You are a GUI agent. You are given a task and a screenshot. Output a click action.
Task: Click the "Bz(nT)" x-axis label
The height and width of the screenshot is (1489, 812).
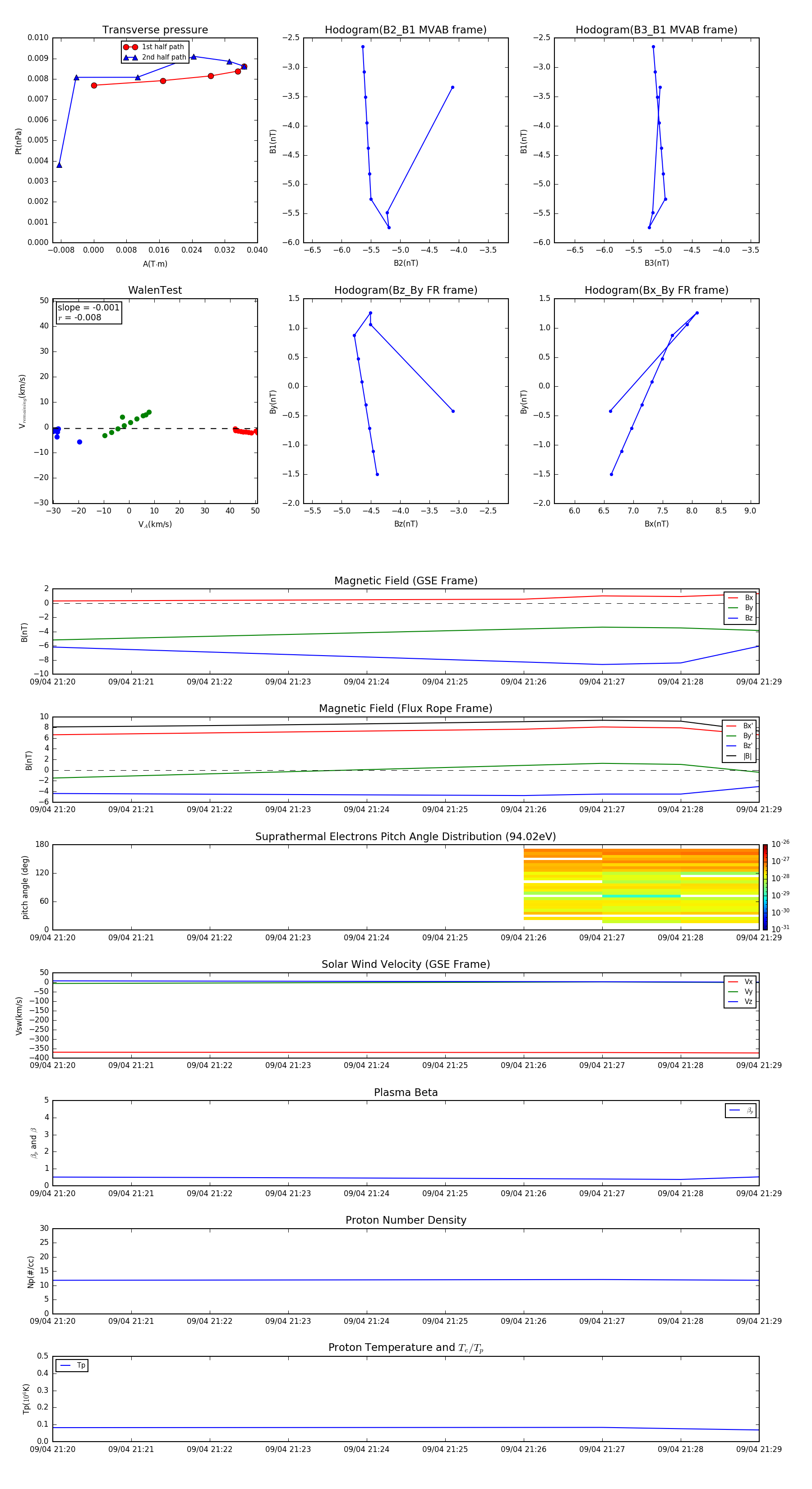click(x=406, y=524)
